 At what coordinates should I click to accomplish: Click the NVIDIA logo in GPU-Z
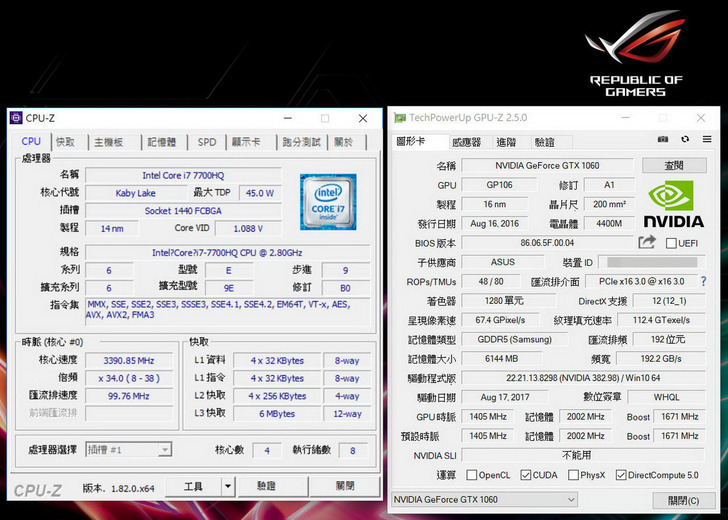coord(673,204)
